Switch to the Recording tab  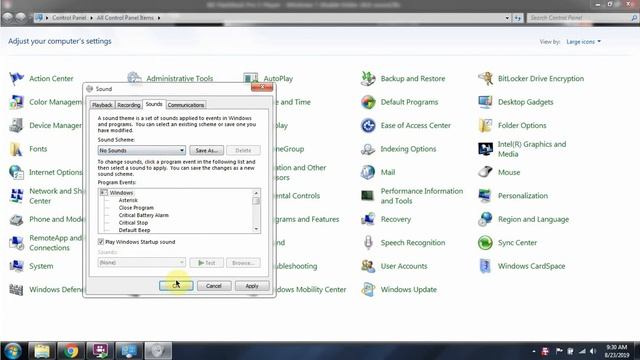(129, 105)
